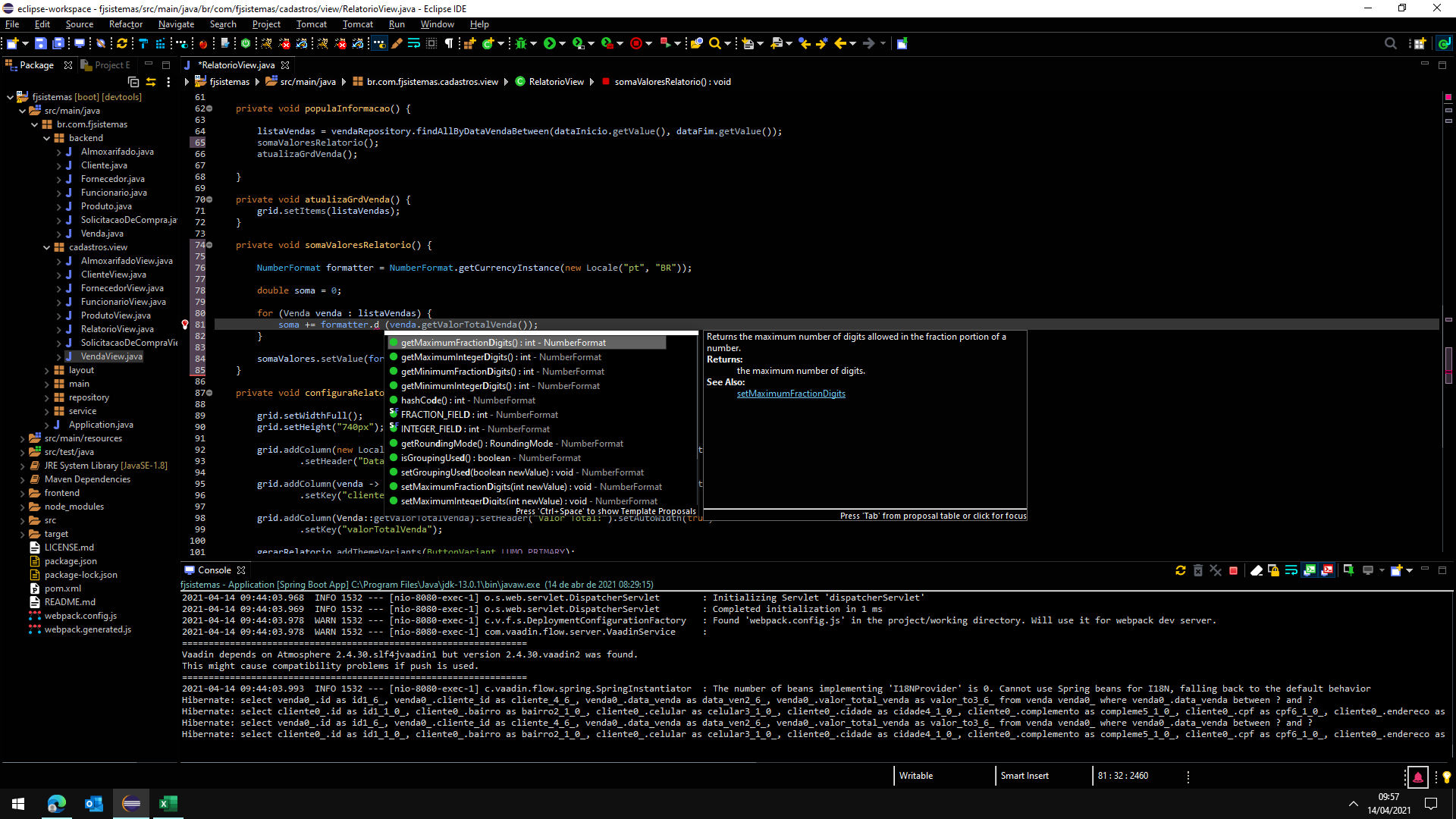Expand the layout package in tree
Image resolution: width=1456 pixels, height=819 pixels.
[x=47, y=370]
